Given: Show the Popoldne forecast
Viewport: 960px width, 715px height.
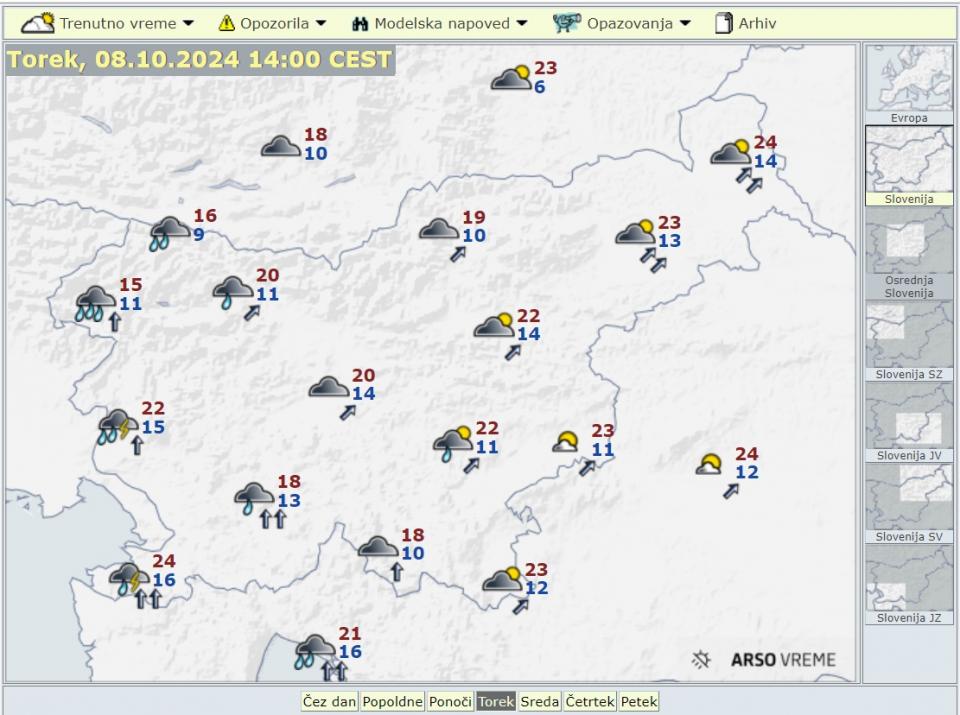Looking at the screenshot, I should [x=392, y=702].
